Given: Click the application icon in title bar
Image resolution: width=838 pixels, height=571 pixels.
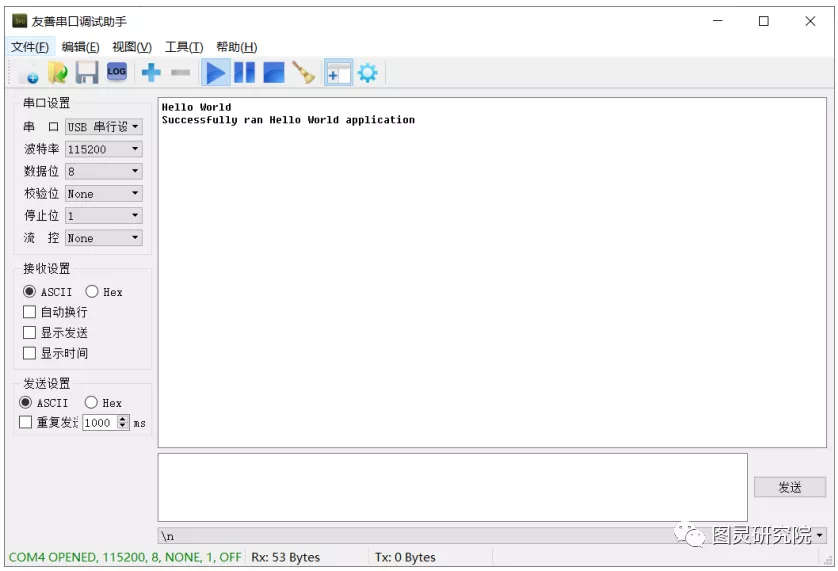Looking at the screenshot, I should tap(20, 21).
